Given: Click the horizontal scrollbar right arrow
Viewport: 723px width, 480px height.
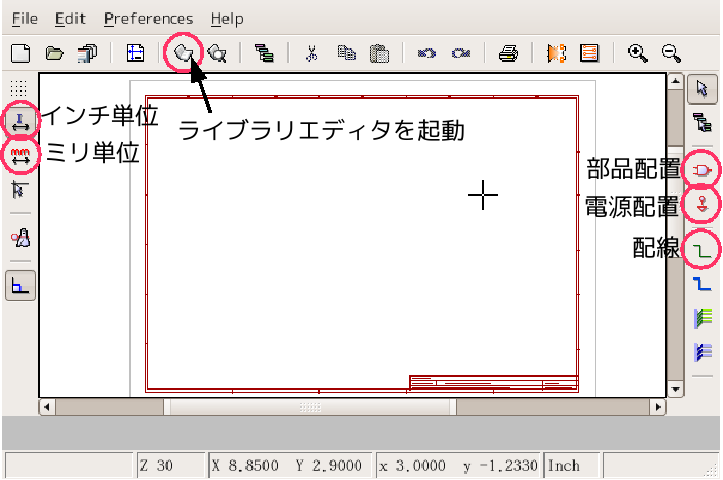Looking at the screenshot, I should 657,407.
